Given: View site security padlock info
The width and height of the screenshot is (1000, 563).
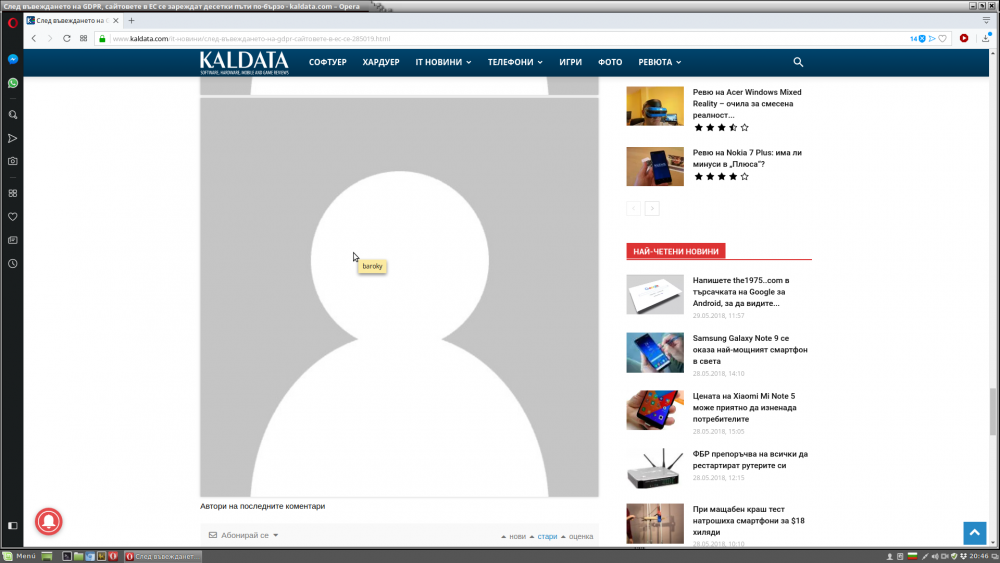Looking at the screenshot, I should click(x=102, y=38).
